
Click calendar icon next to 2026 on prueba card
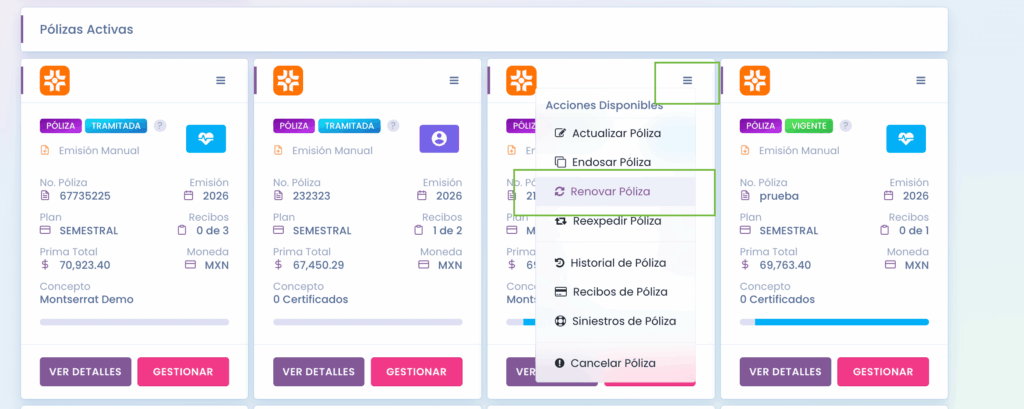click(x=888, y=196)
